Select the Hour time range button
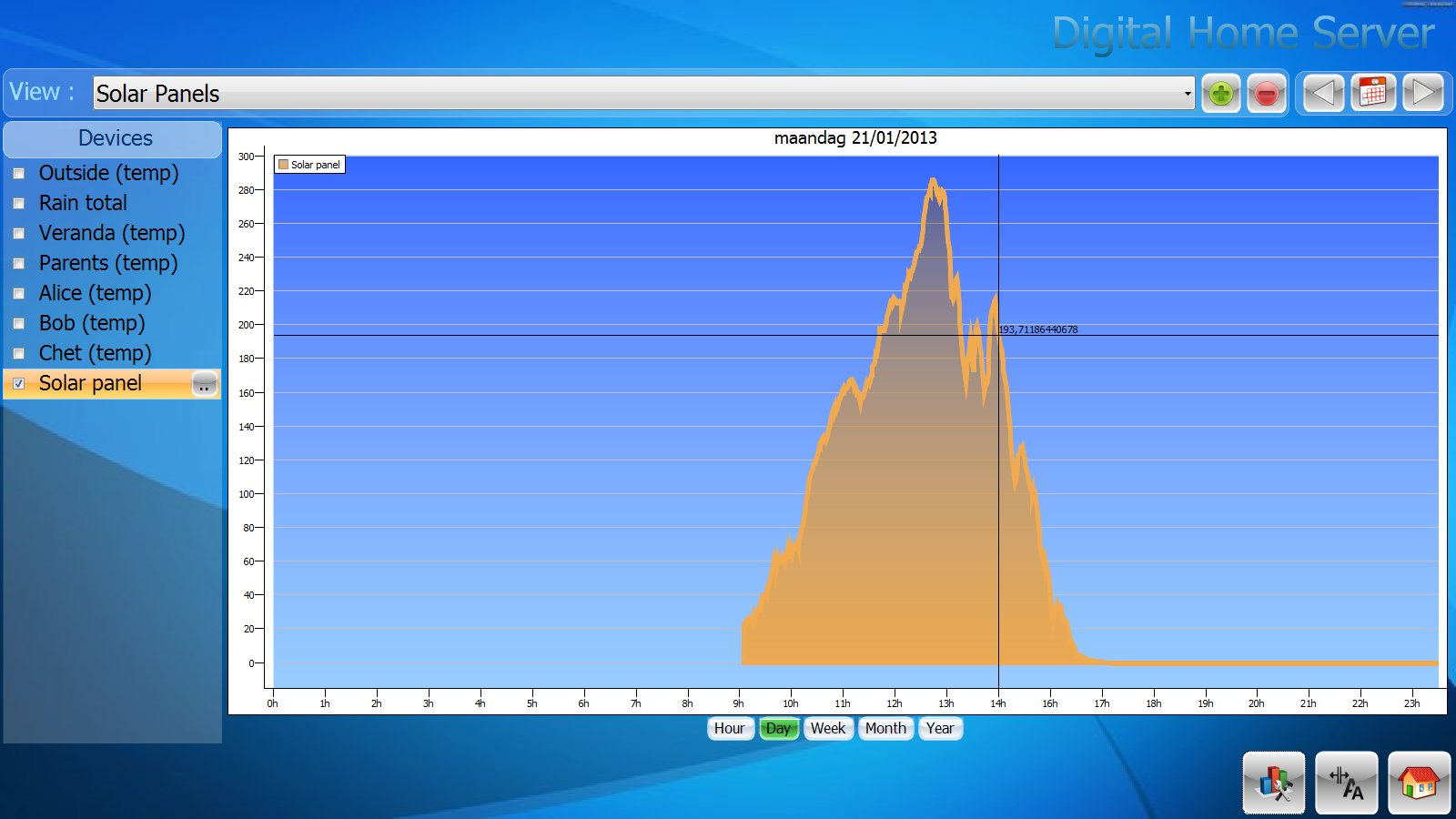The image size is (1456, 819). point(730,728)
